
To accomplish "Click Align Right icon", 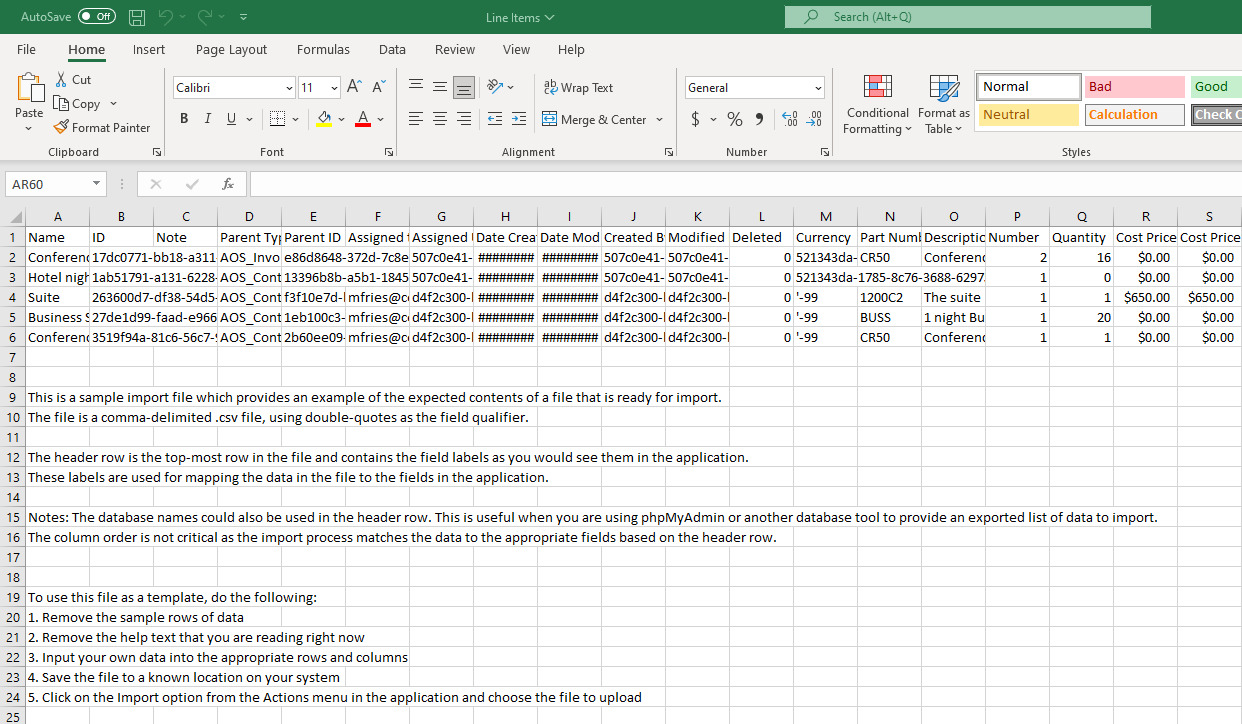I will click(464, 119).
